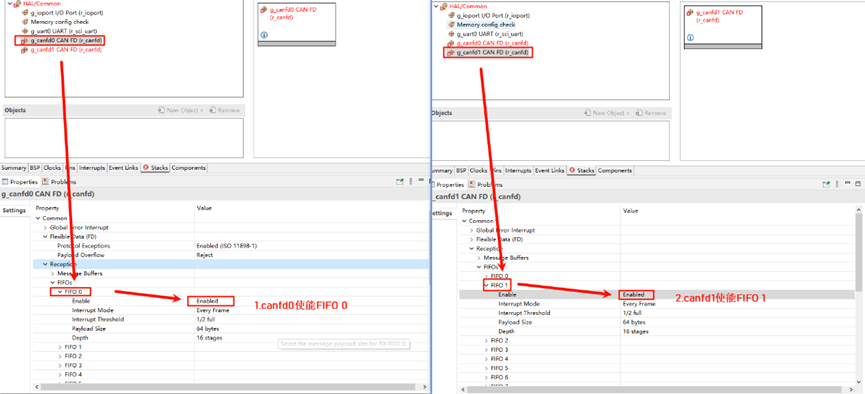The height and width of the screenshot is (394, 865).
Task: Open Clocks tab in left panel
Action: (52, 168)
